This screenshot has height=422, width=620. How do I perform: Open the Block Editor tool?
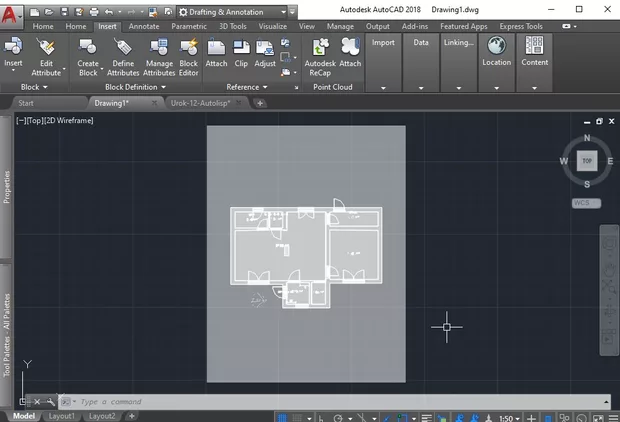[x=188, y=47]
